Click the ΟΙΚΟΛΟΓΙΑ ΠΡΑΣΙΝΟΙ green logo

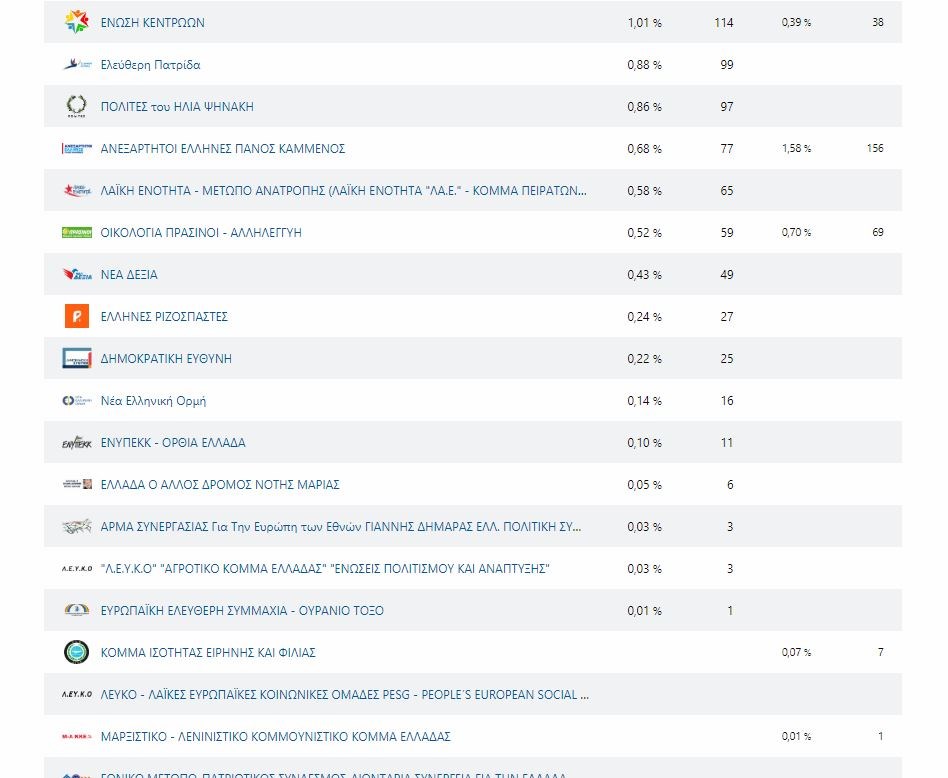pos(77,232)
